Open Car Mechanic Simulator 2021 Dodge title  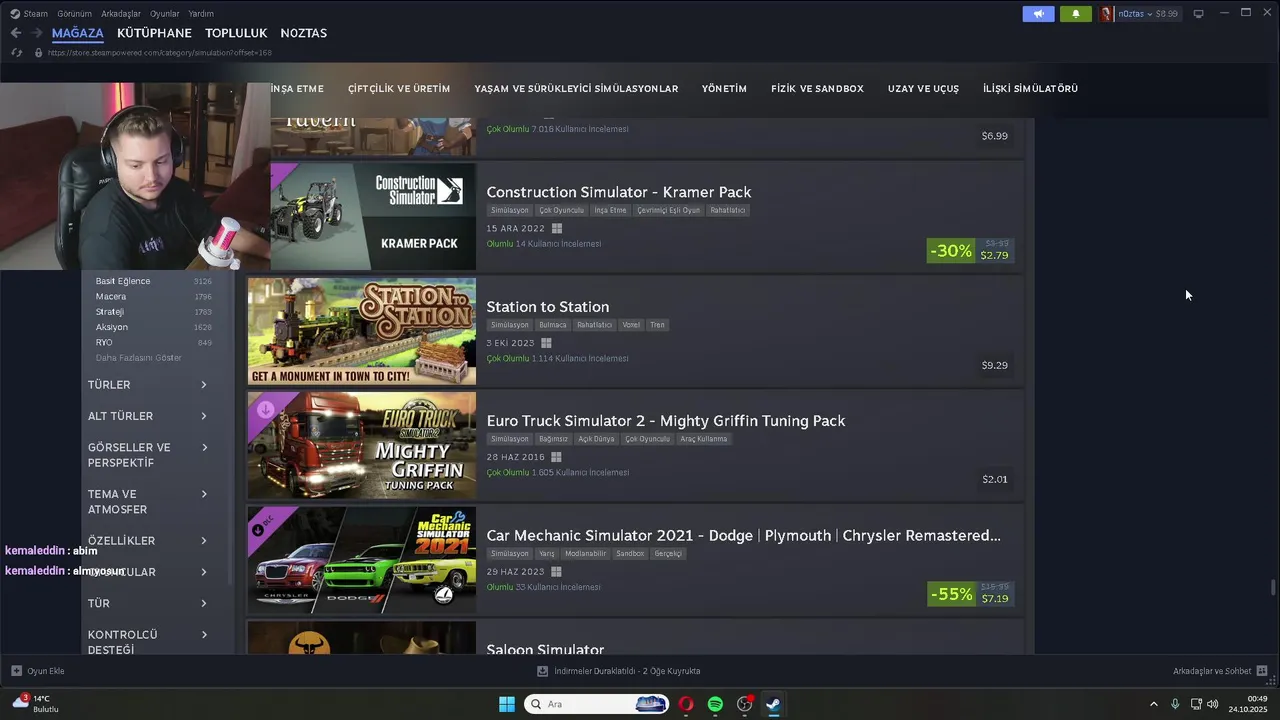click(743, 536)
